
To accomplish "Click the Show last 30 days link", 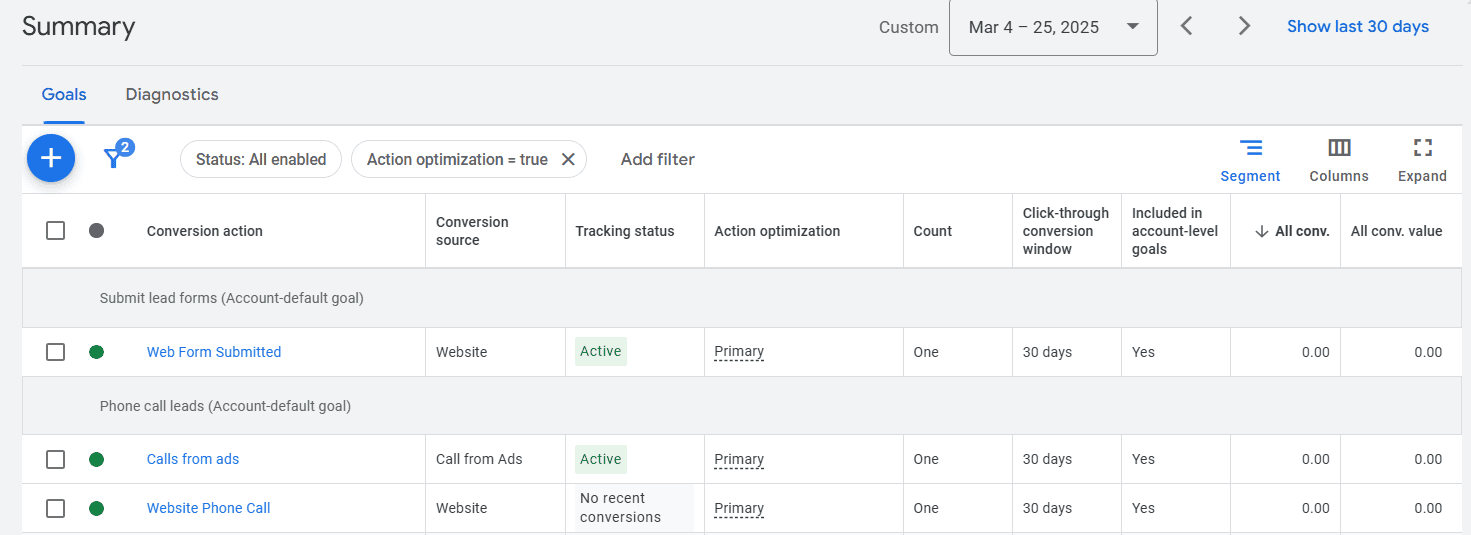I will click(x=1357, y=27).
